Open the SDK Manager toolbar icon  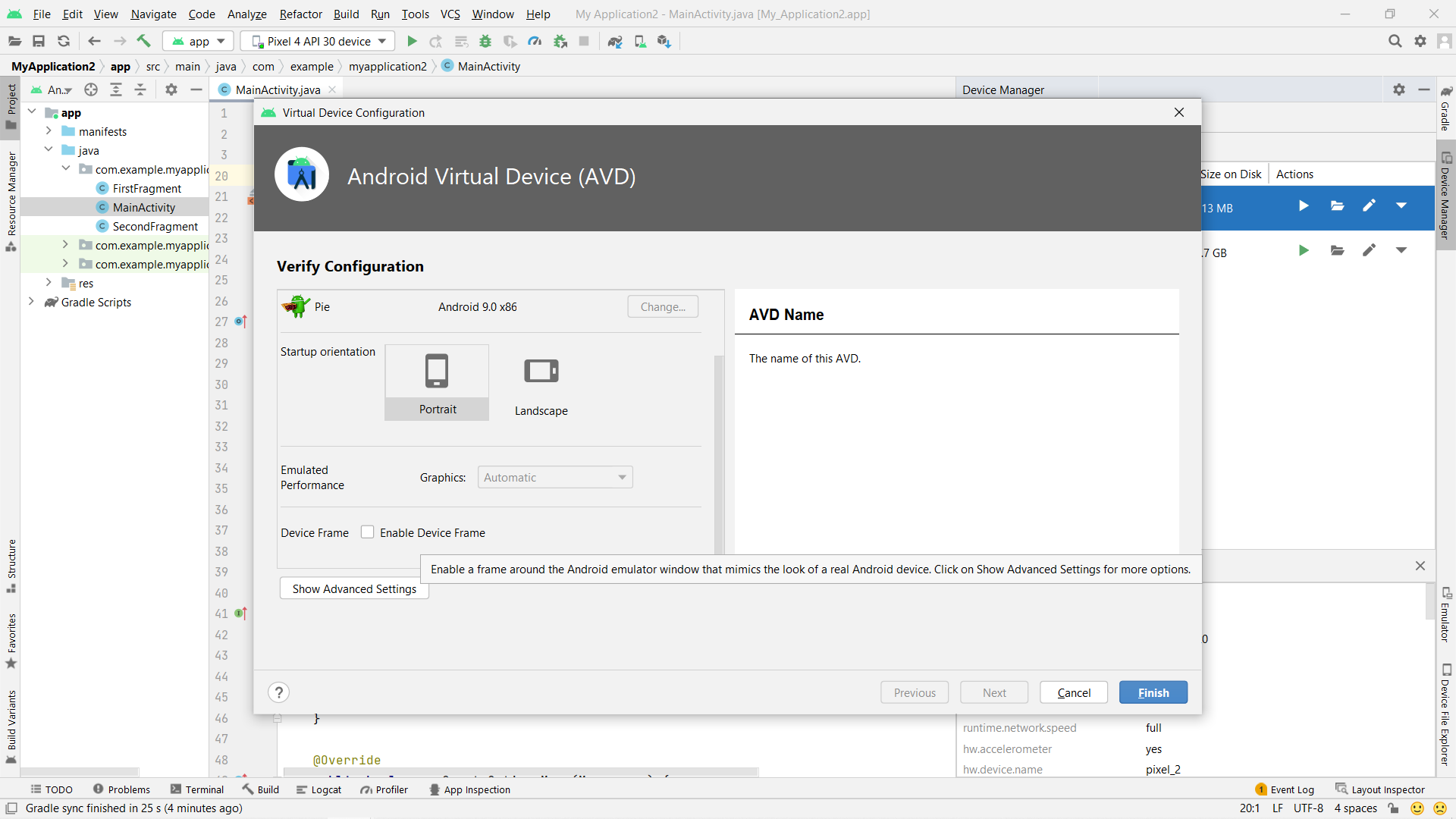click(664, 41)
